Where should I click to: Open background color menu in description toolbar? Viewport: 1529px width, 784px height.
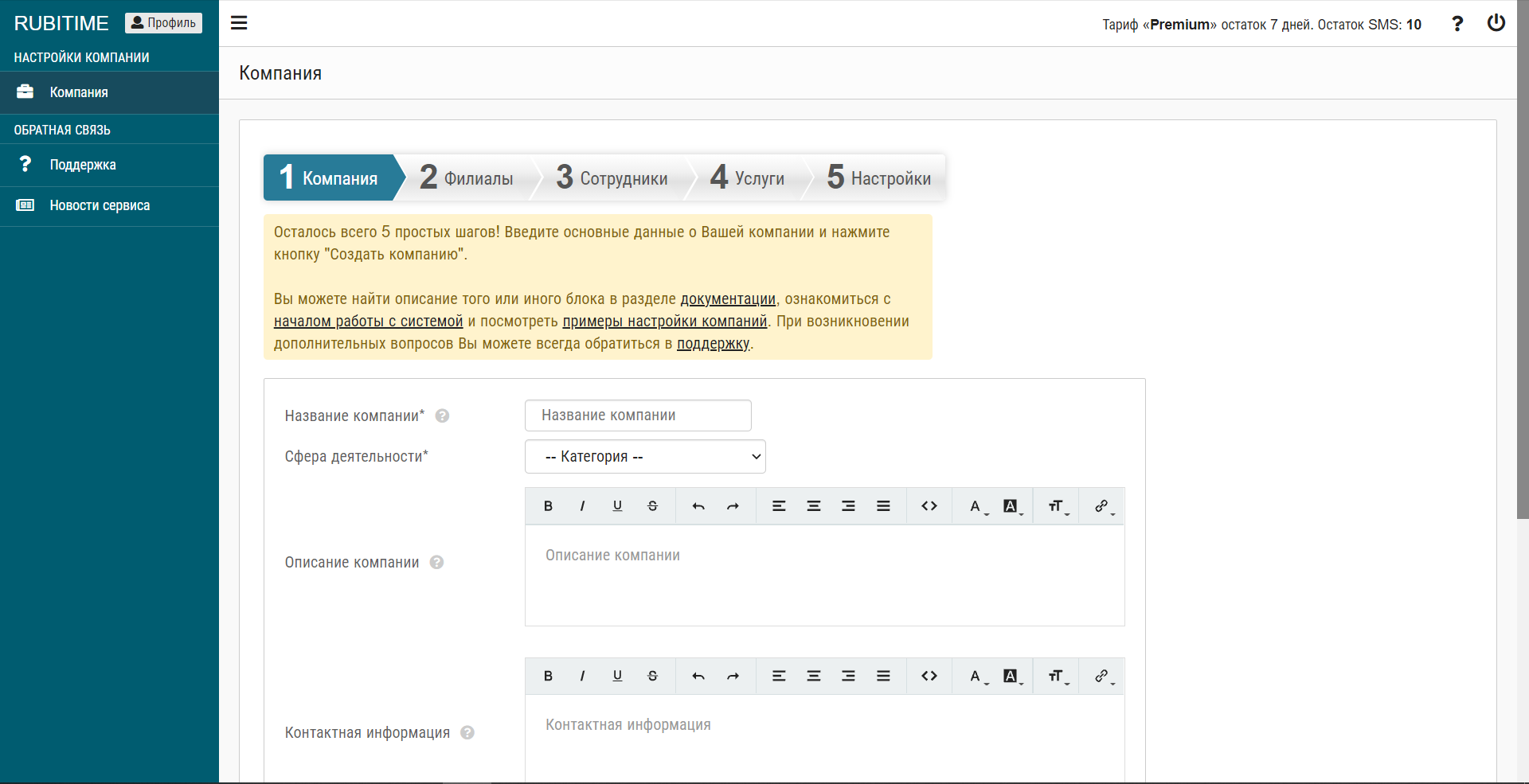point(1011,506)
